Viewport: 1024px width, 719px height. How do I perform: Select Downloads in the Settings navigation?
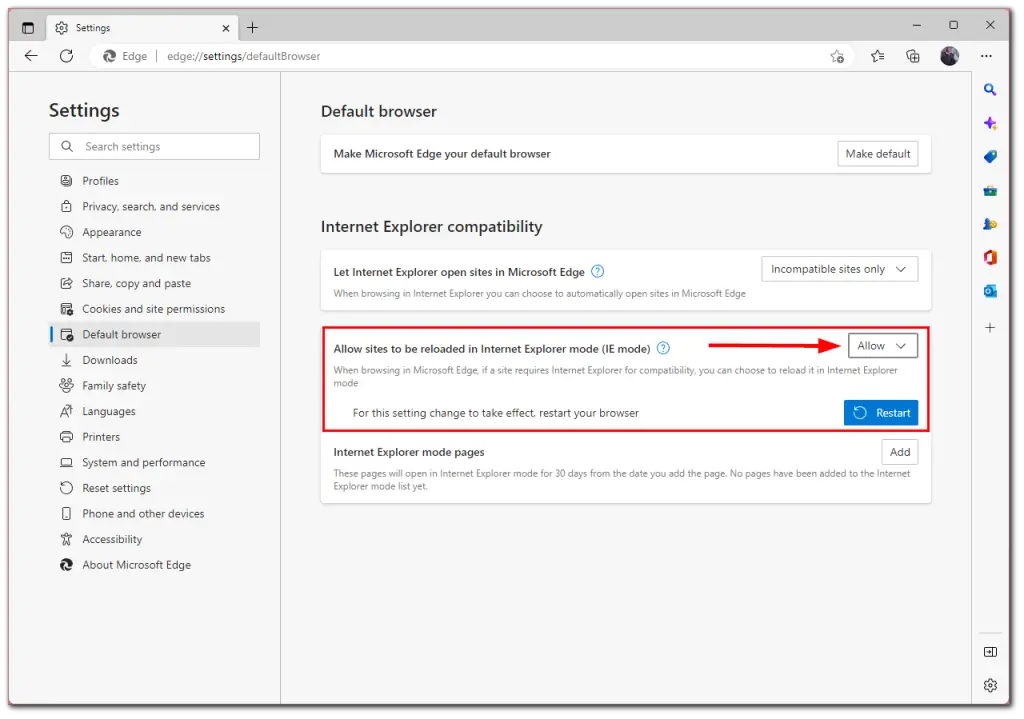click(x=110, y=359)
